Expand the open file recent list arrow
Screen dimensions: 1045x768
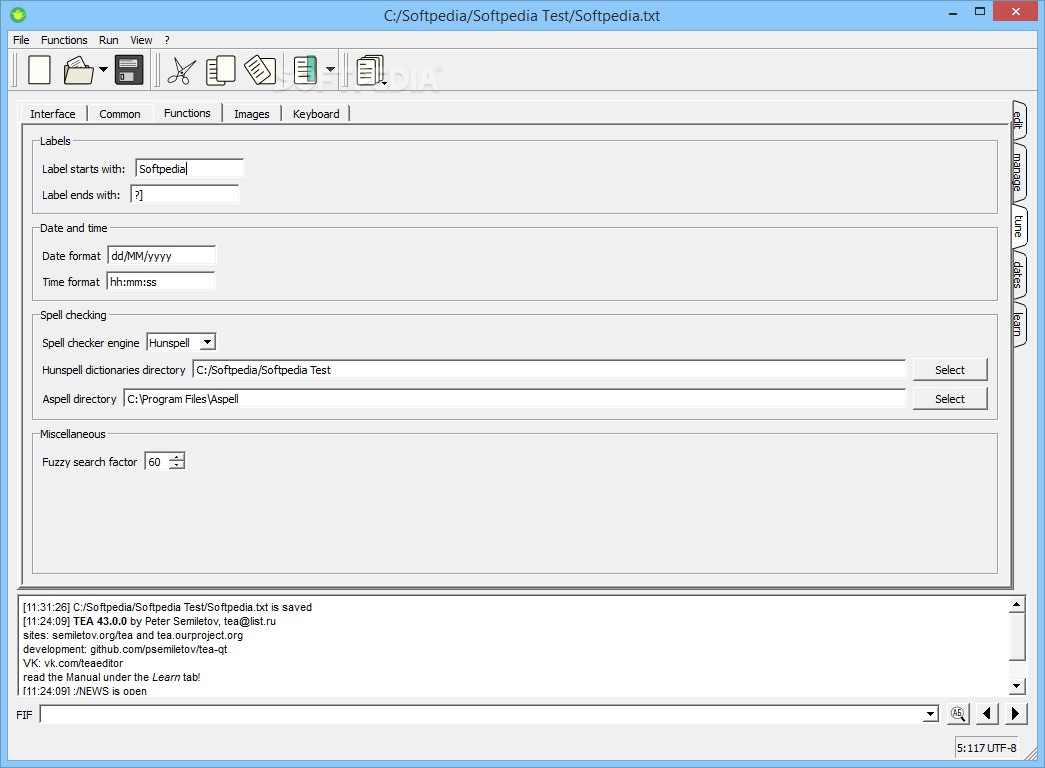point(103,69)
